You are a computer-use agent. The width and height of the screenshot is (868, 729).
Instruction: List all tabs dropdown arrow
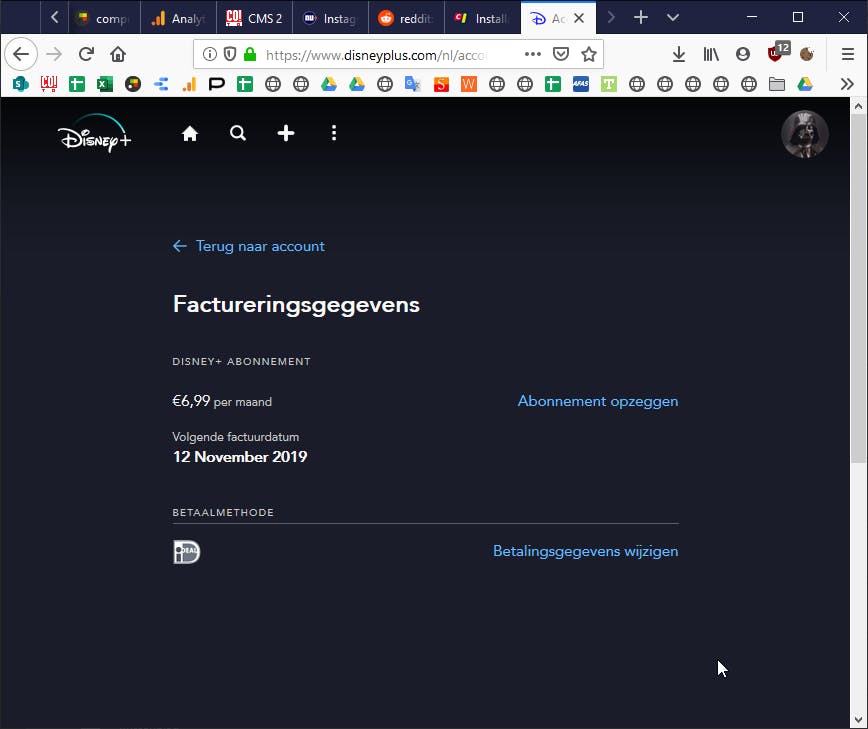click(673, 18)
